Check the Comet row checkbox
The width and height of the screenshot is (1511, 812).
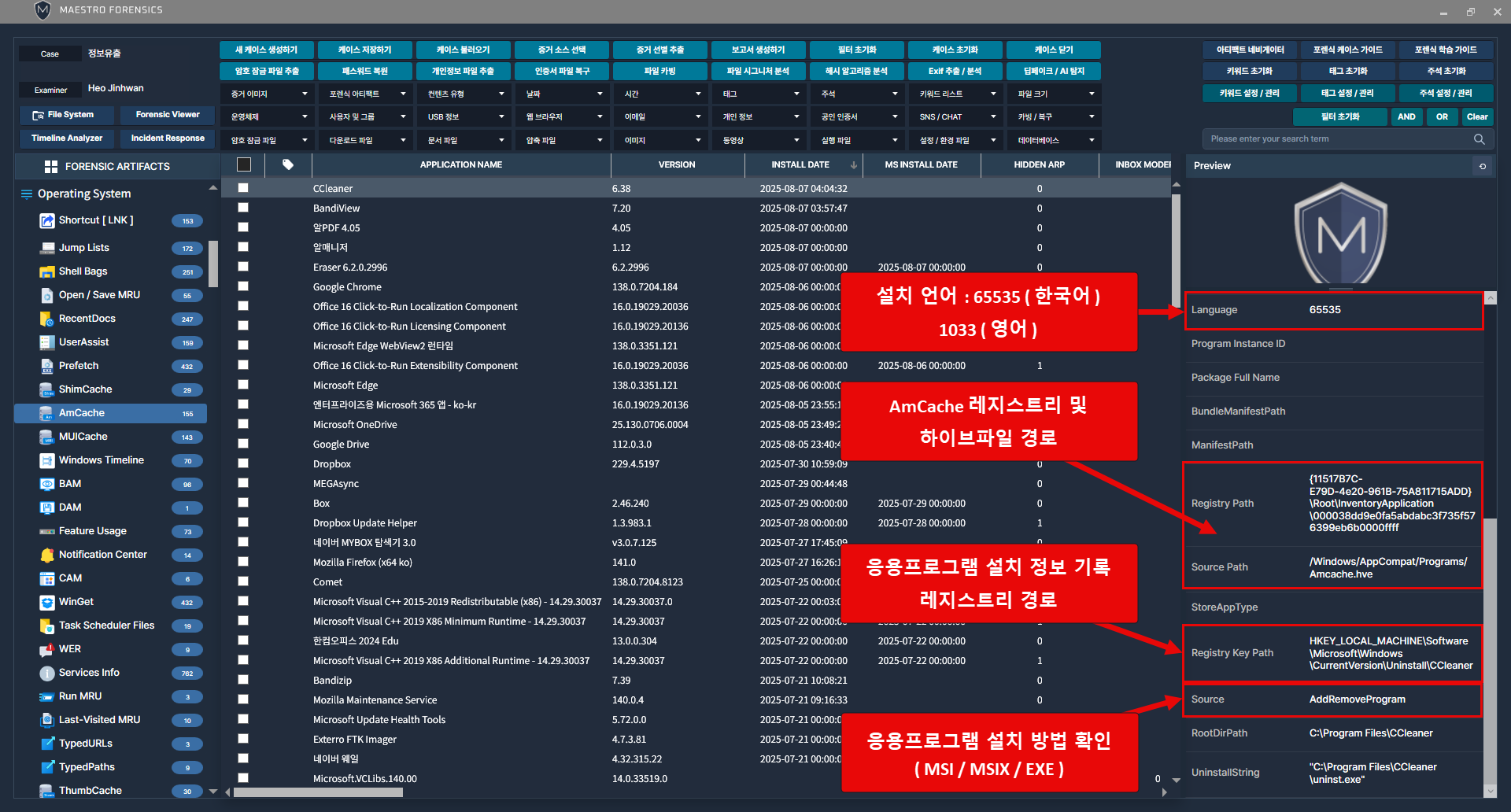click(x=243, y=581)
